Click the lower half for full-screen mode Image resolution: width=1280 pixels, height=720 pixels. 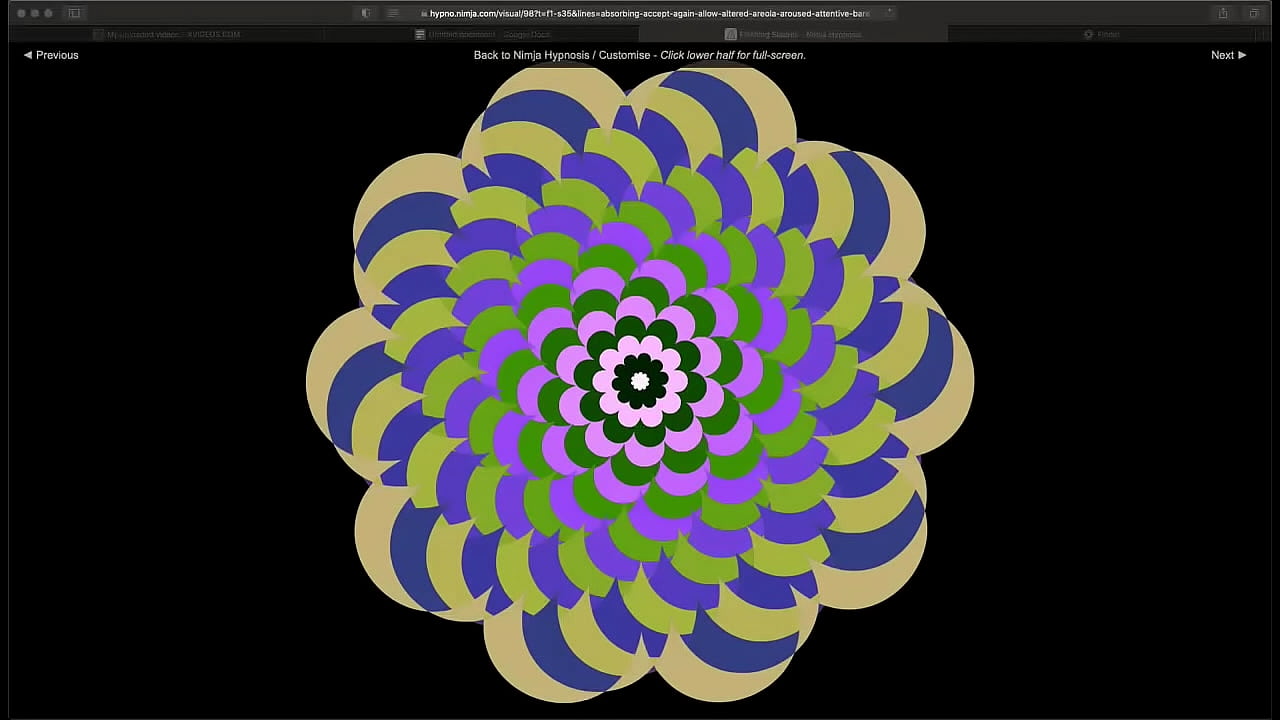(640, 600)
